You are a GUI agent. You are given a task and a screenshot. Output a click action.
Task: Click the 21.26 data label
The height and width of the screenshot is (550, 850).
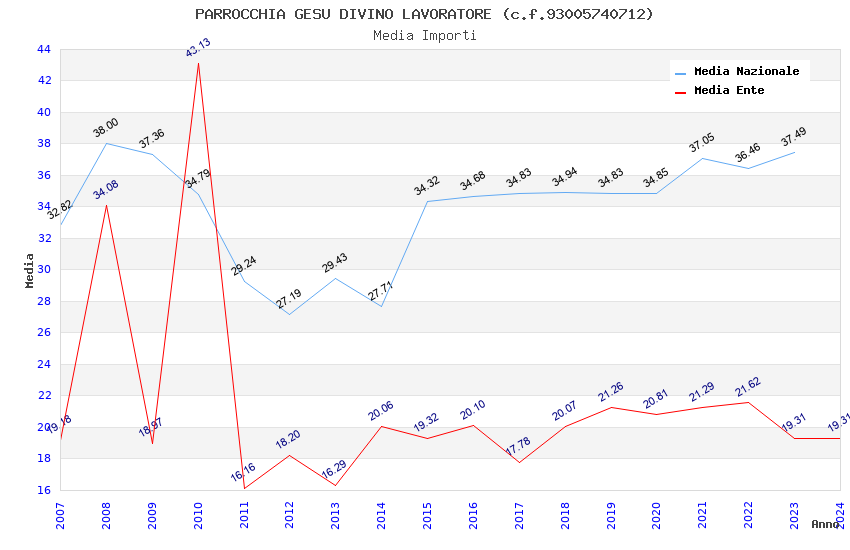click(x=610, y=392)
